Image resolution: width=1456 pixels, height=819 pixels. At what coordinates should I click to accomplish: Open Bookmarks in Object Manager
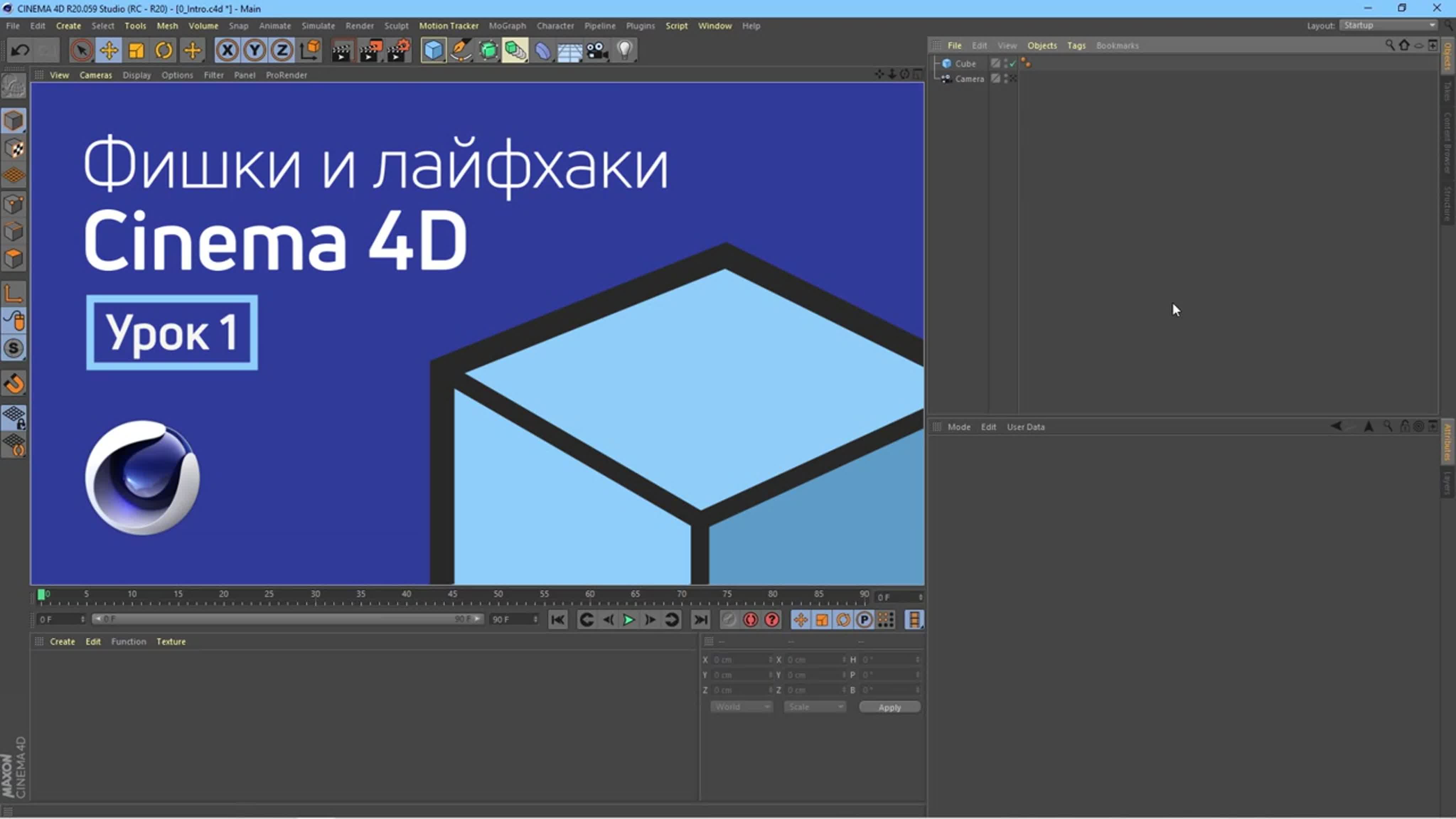(x=1118, y=46)
